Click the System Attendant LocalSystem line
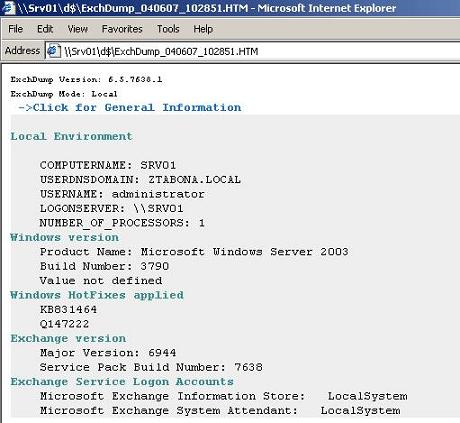Image resolution: width=460 pixels, height=423 pixels. 220,411
